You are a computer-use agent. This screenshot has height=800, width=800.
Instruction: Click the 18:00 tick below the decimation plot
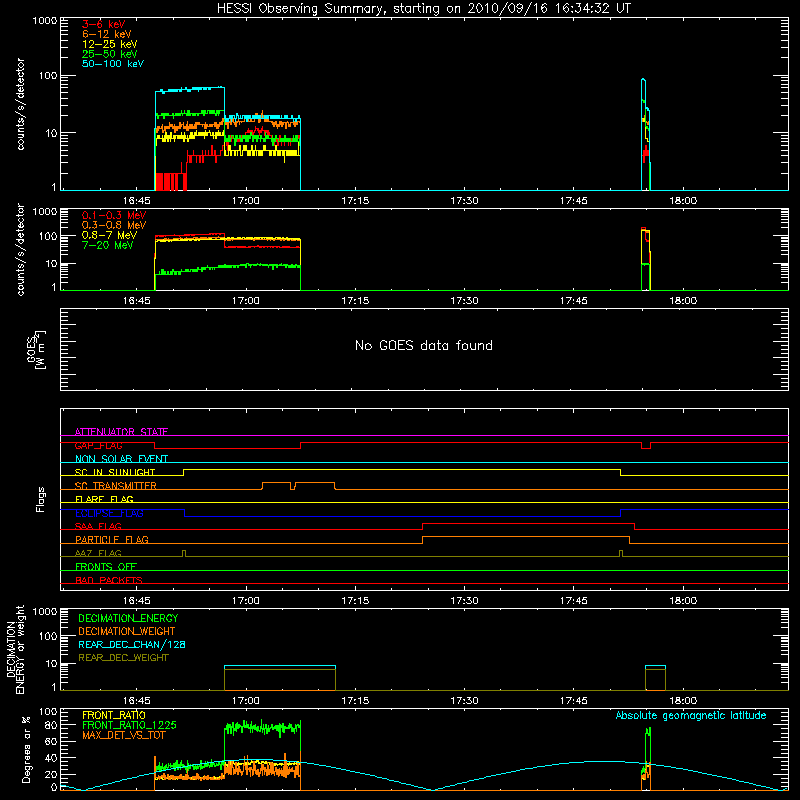(x=683, y=701)
